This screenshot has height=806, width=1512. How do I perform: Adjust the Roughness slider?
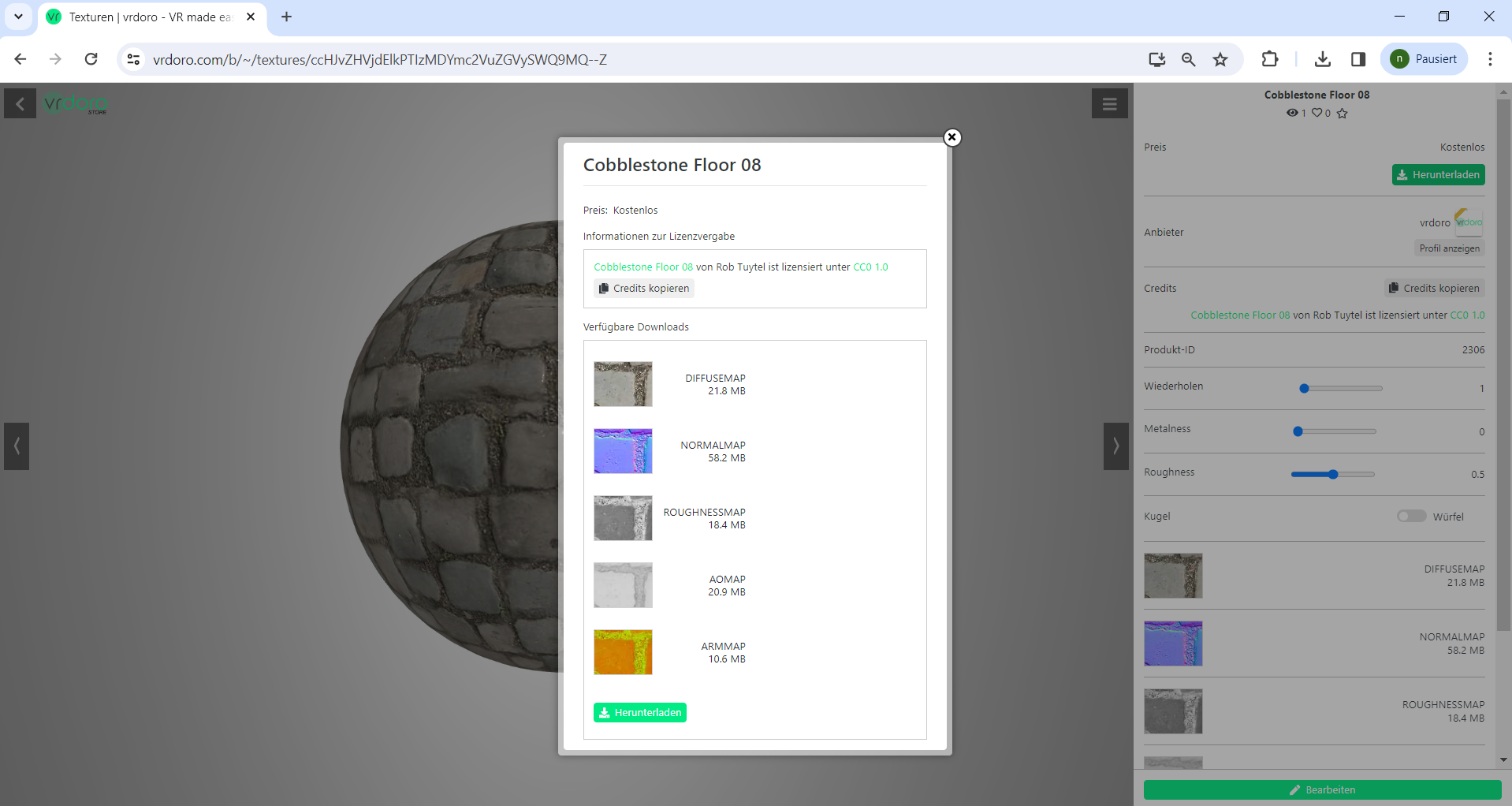pos(1333,474)
